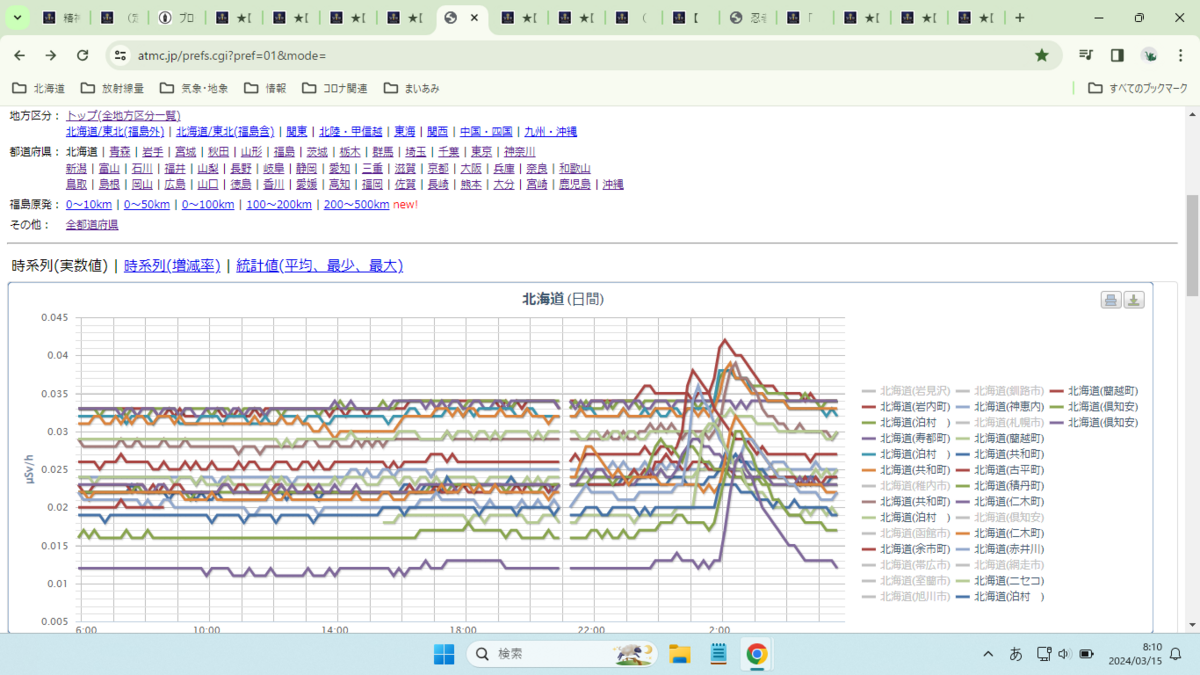Open the browser side panel icon
The width and height of the screenshot is (1200, 675).
[1118, 55]
